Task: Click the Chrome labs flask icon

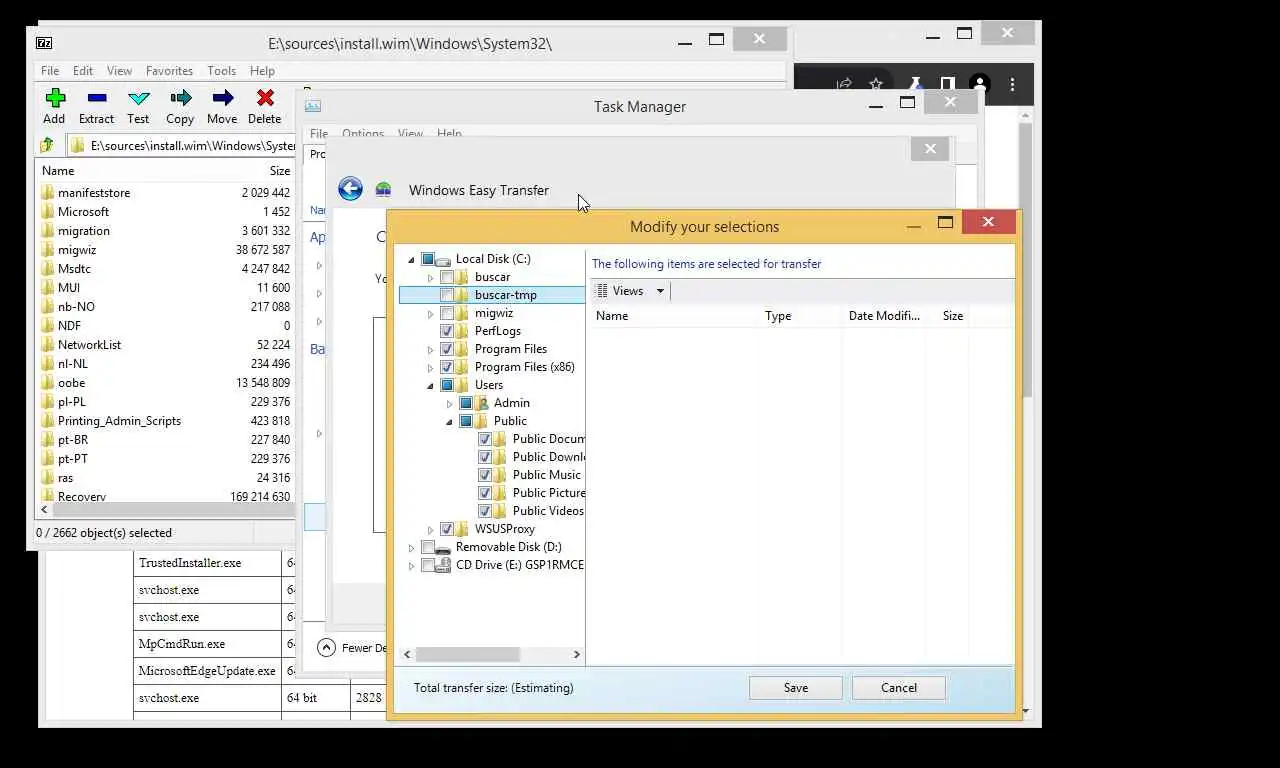Action: (x=914, y=85)
